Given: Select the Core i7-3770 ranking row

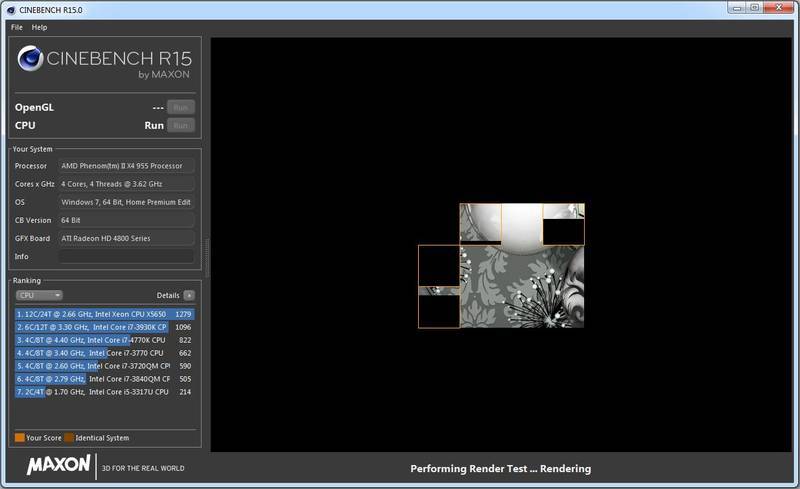Looking at the screenshot, I should pos(105,353).
